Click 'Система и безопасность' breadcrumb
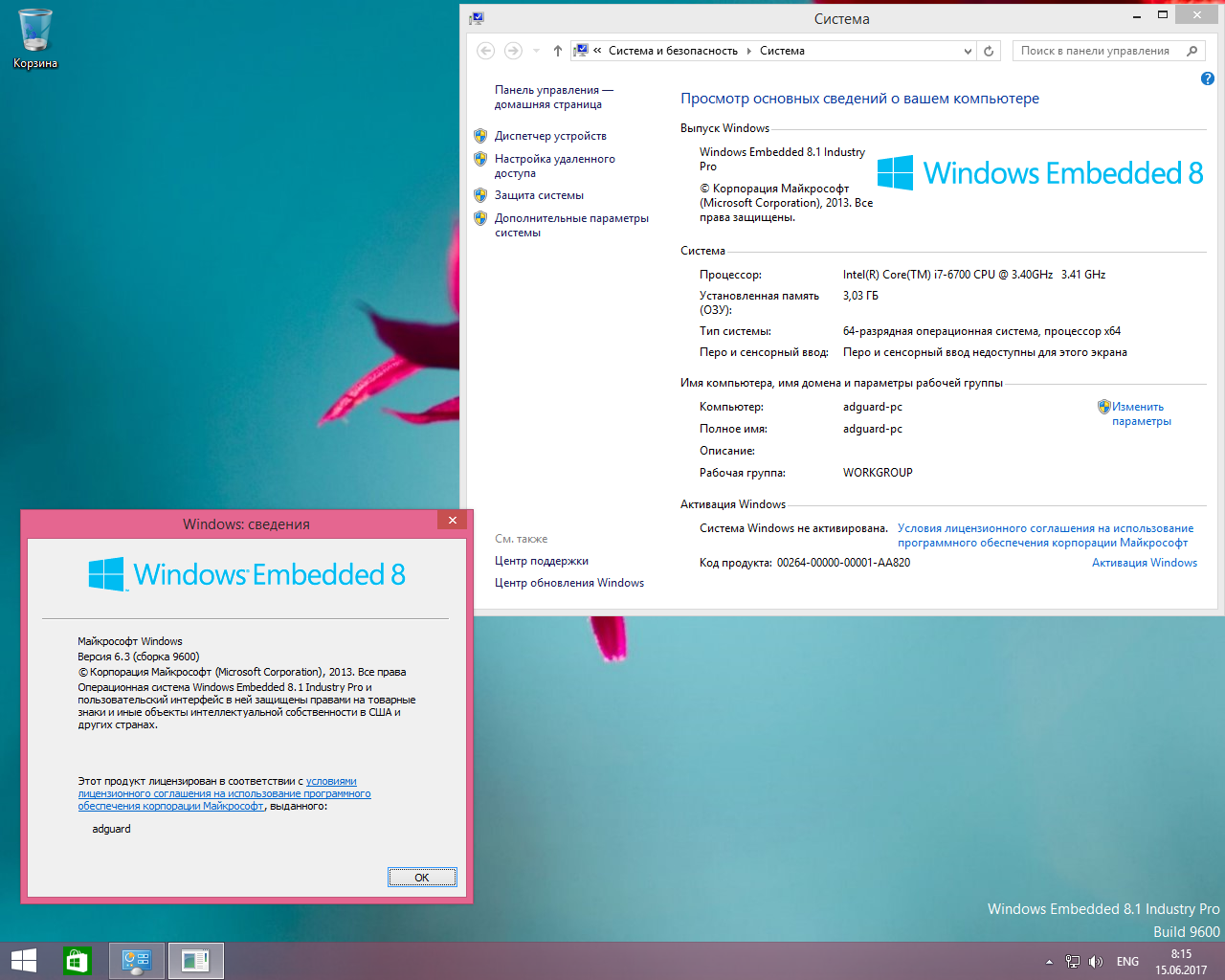Image resolution: width=1225 pixels, height=980 pixels. [673, 51]
